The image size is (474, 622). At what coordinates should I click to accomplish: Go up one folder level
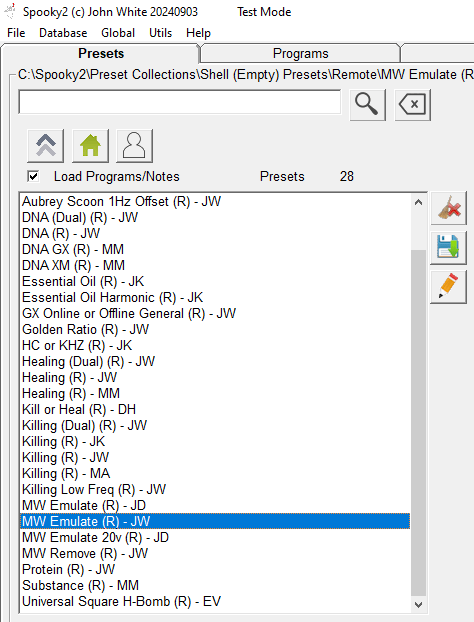46,146
